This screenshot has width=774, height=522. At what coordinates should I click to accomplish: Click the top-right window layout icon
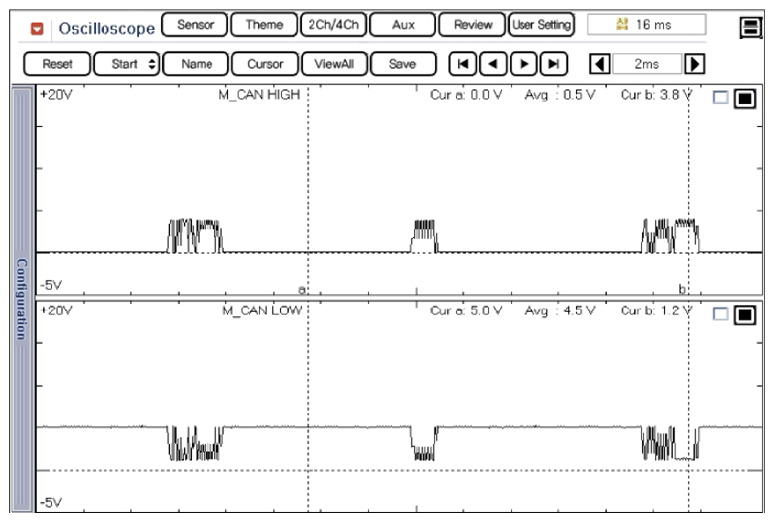[x=752, y=28]
